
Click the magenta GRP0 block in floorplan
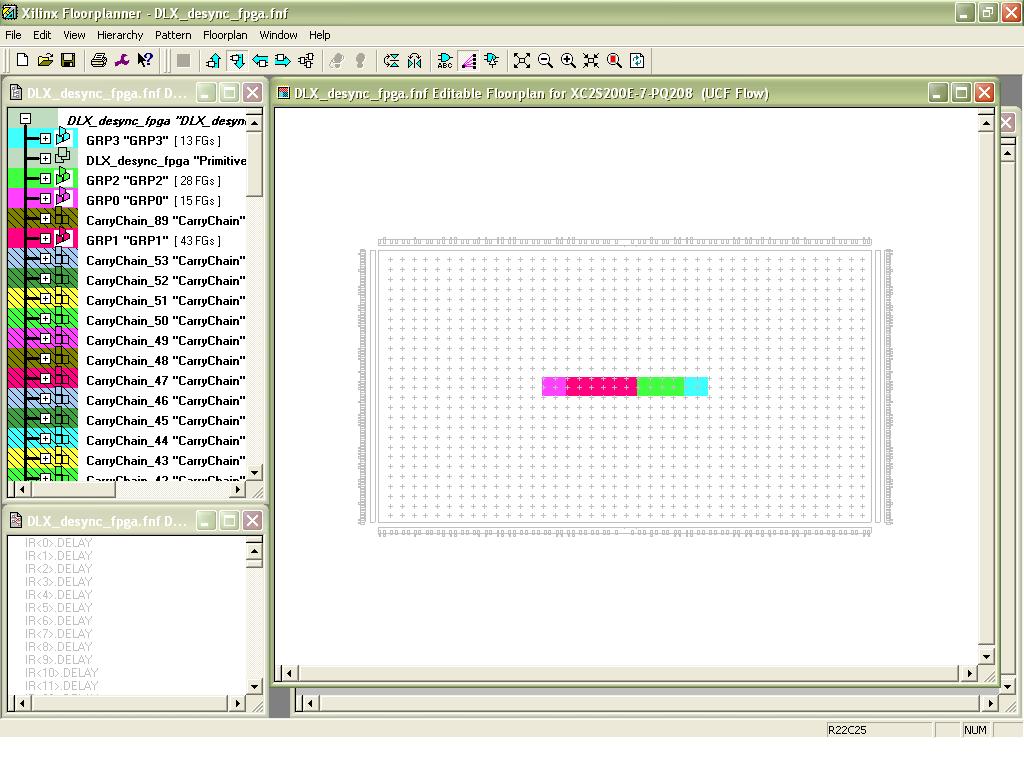(x=553, y=387)
